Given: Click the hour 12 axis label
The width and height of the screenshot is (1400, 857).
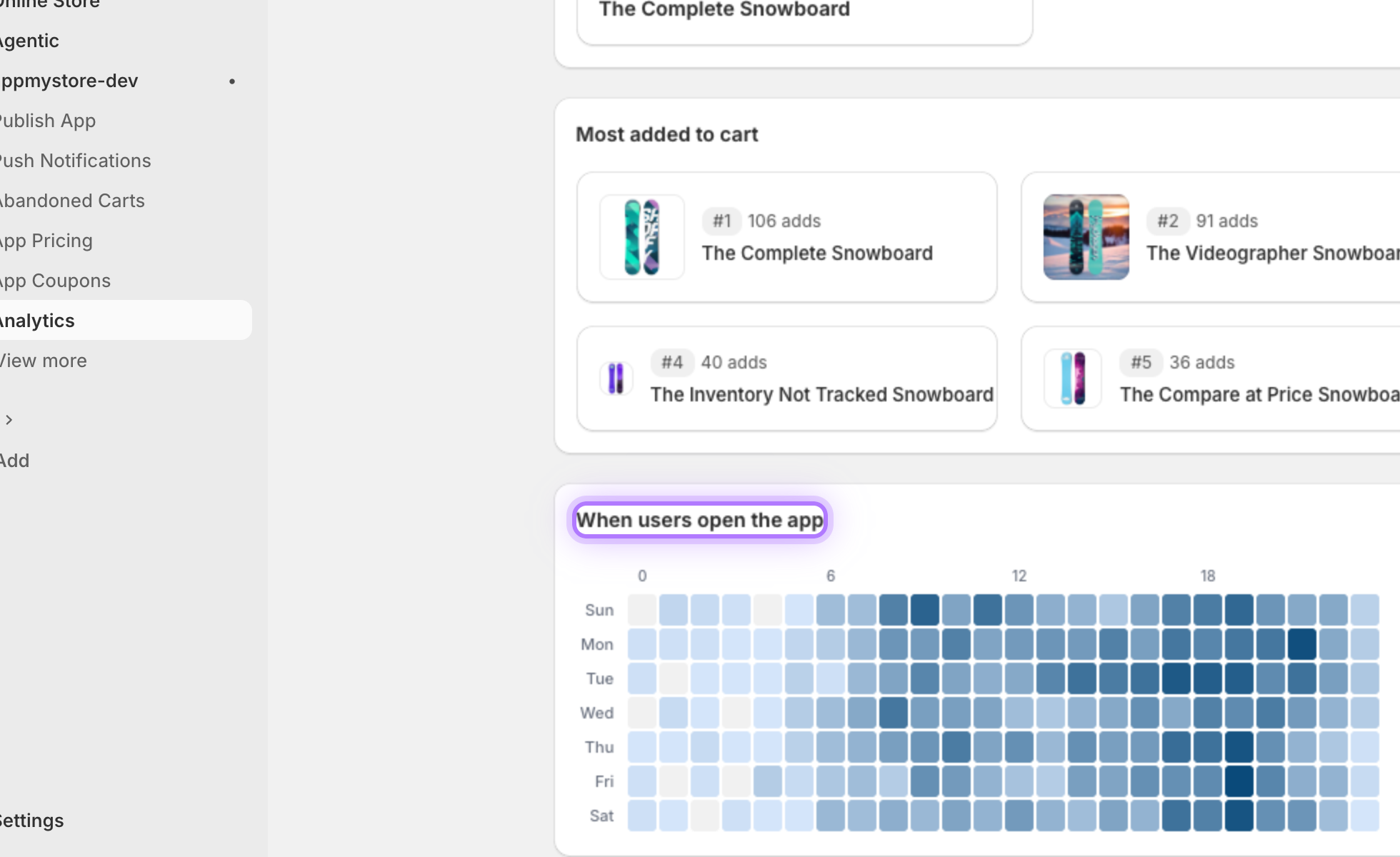Looking at the screenshot, I should pos(1019,576).
